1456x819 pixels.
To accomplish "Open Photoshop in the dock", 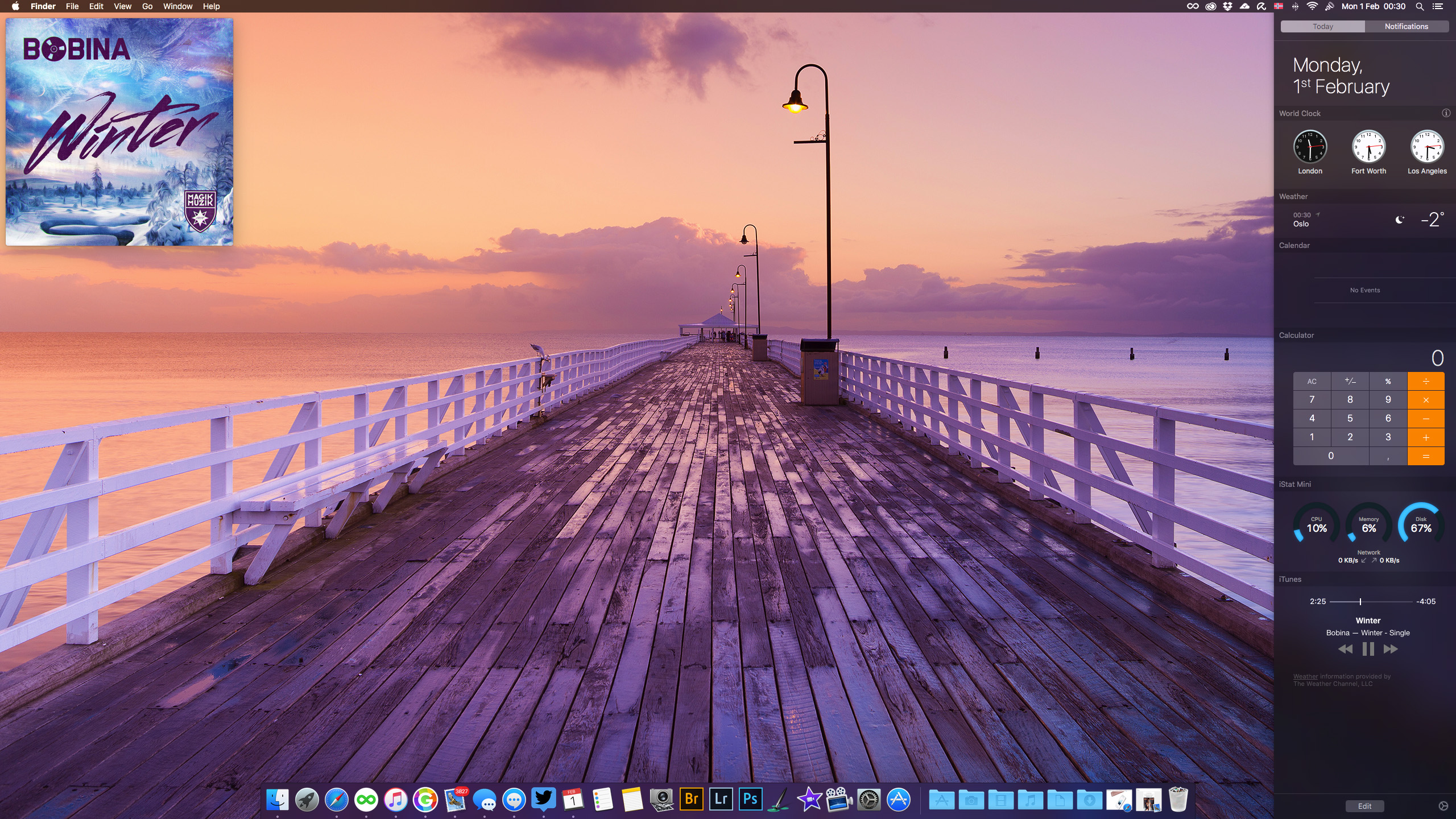I will coord(750,799).
